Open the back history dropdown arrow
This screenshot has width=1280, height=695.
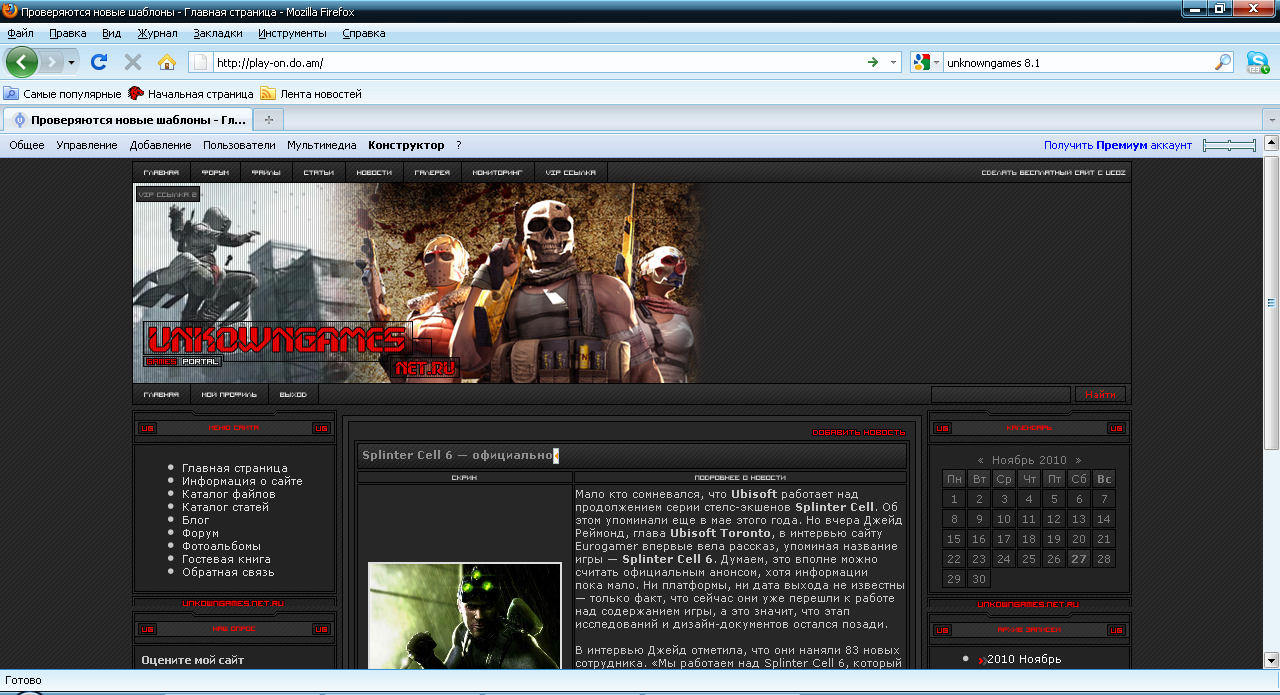pyautogui.click(x=72, y=62)
